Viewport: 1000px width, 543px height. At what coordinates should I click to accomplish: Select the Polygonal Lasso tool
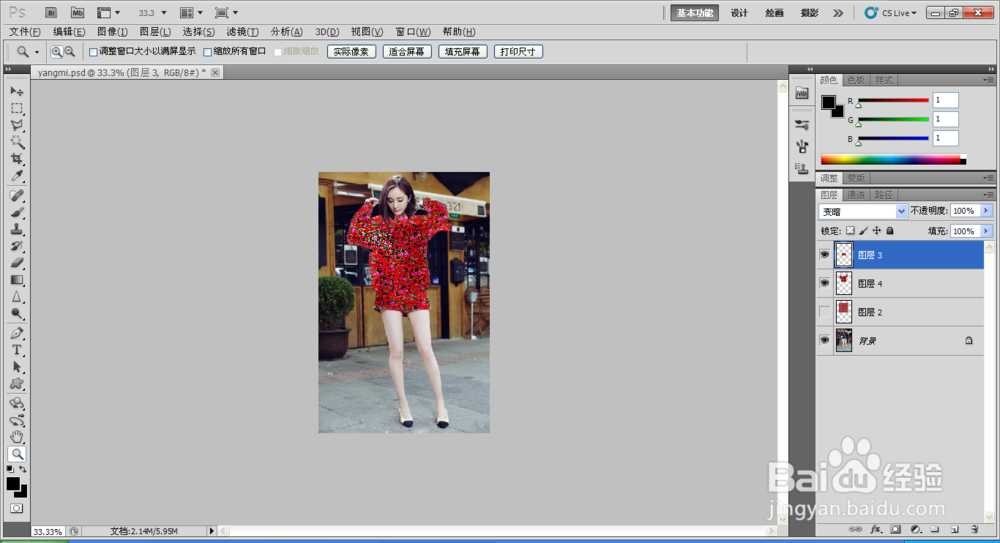[x=17, y=125]
